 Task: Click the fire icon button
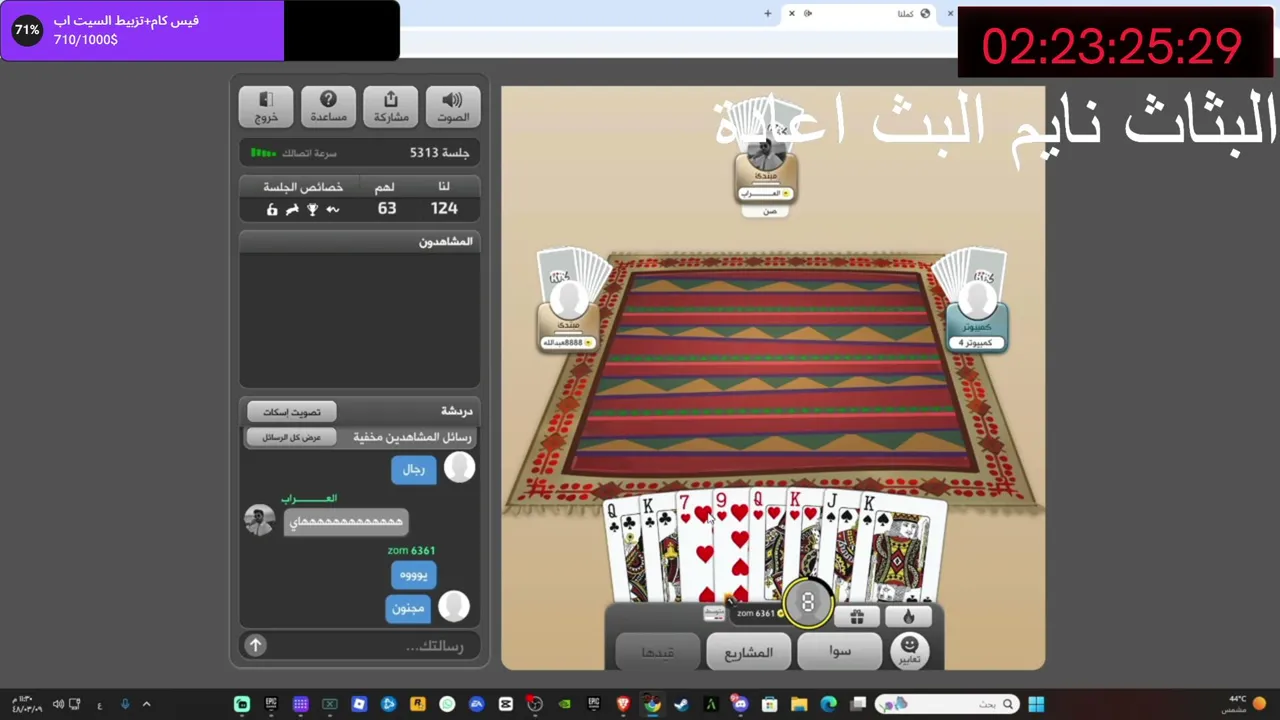pyautogui.click(x=909, y=617)
